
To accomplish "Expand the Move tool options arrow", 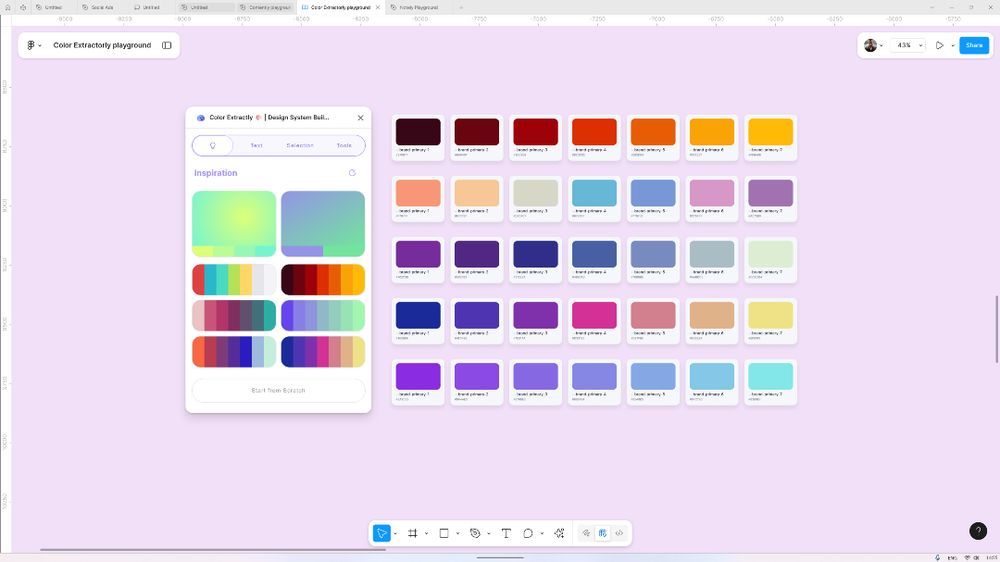I will [x=395, y=533].
